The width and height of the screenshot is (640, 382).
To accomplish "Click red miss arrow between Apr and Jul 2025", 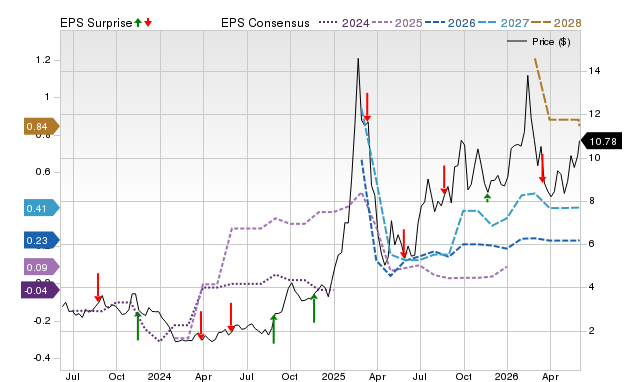I will tap(403, 244).
